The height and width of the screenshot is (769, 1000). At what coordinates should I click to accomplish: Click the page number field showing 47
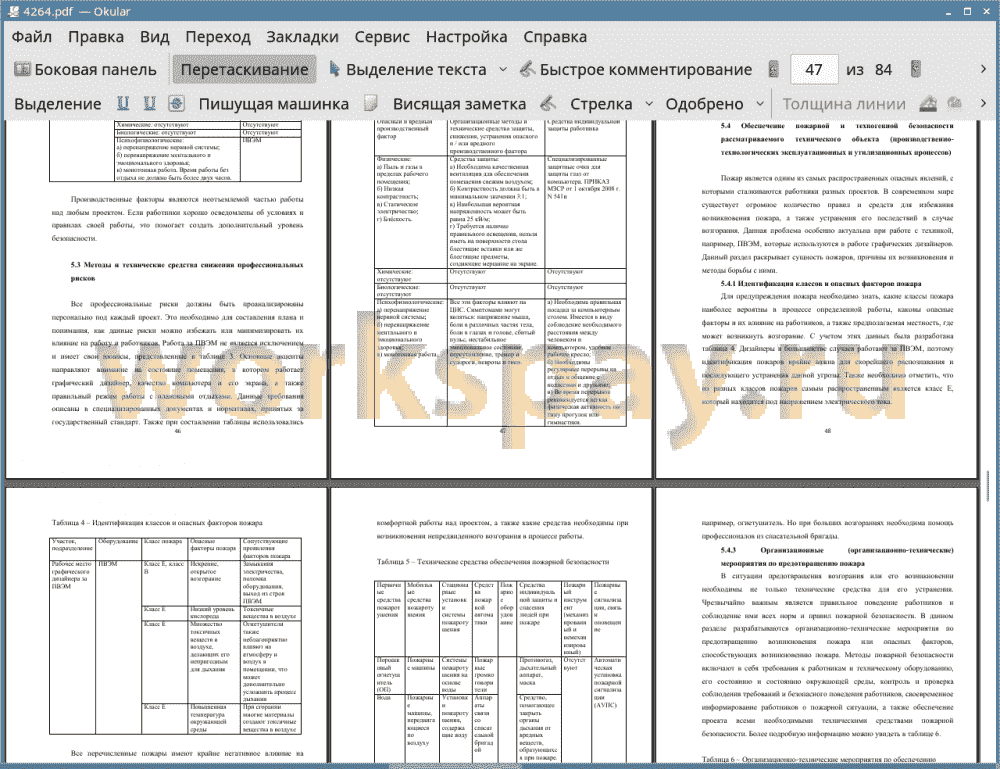click(x=814, y=70)
